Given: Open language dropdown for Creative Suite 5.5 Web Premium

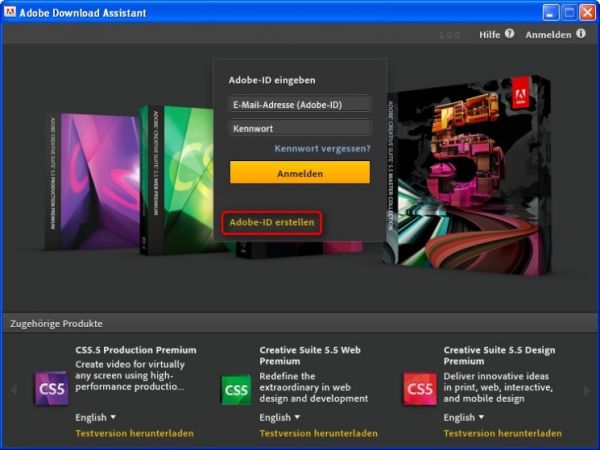Looking at the screenshot, I should click(x=279, y=417).
